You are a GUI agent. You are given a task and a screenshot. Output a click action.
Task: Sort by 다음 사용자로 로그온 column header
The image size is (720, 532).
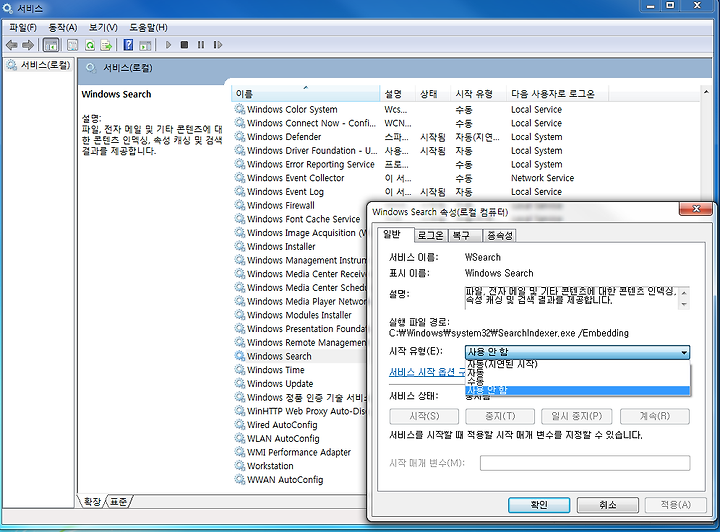[557, 94]
